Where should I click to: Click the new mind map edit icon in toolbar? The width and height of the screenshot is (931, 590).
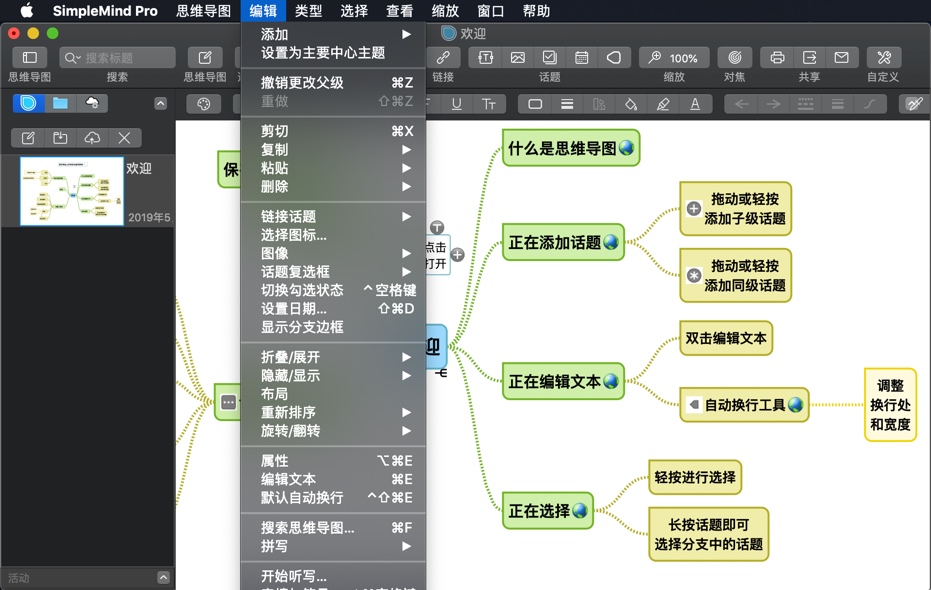[x=205, y=58]
